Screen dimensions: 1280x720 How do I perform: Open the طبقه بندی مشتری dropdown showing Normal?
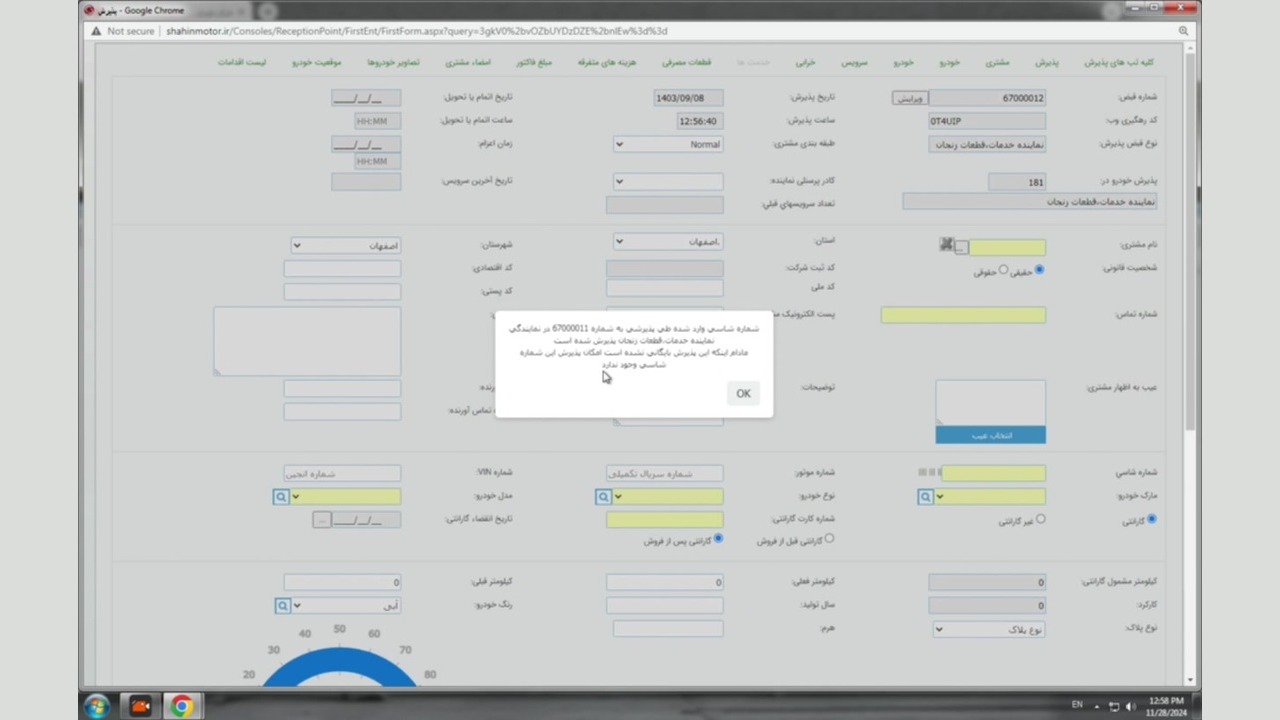668,144
